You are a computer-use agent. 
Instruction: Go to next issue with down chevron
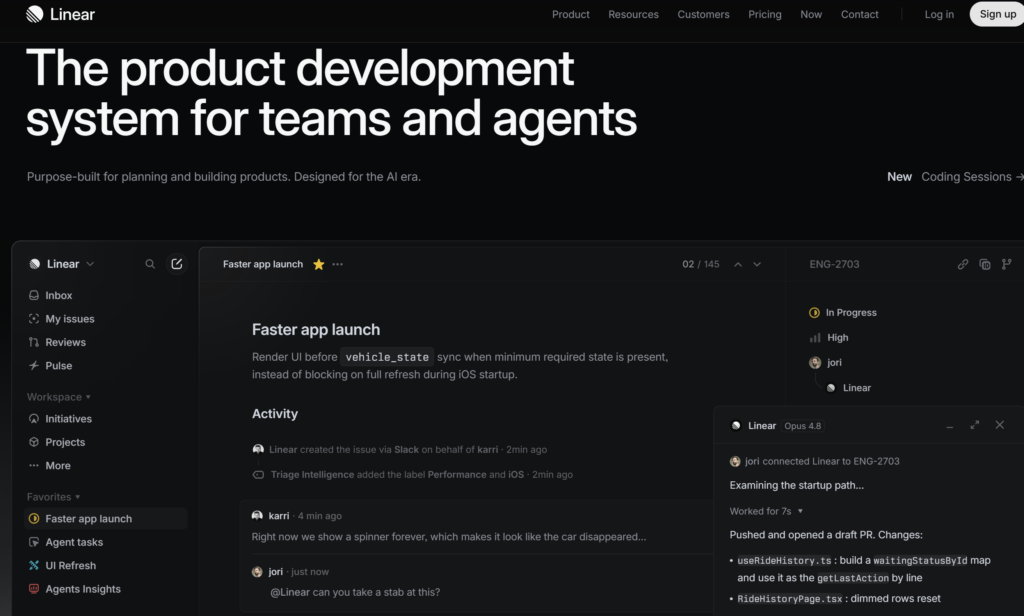757,264
